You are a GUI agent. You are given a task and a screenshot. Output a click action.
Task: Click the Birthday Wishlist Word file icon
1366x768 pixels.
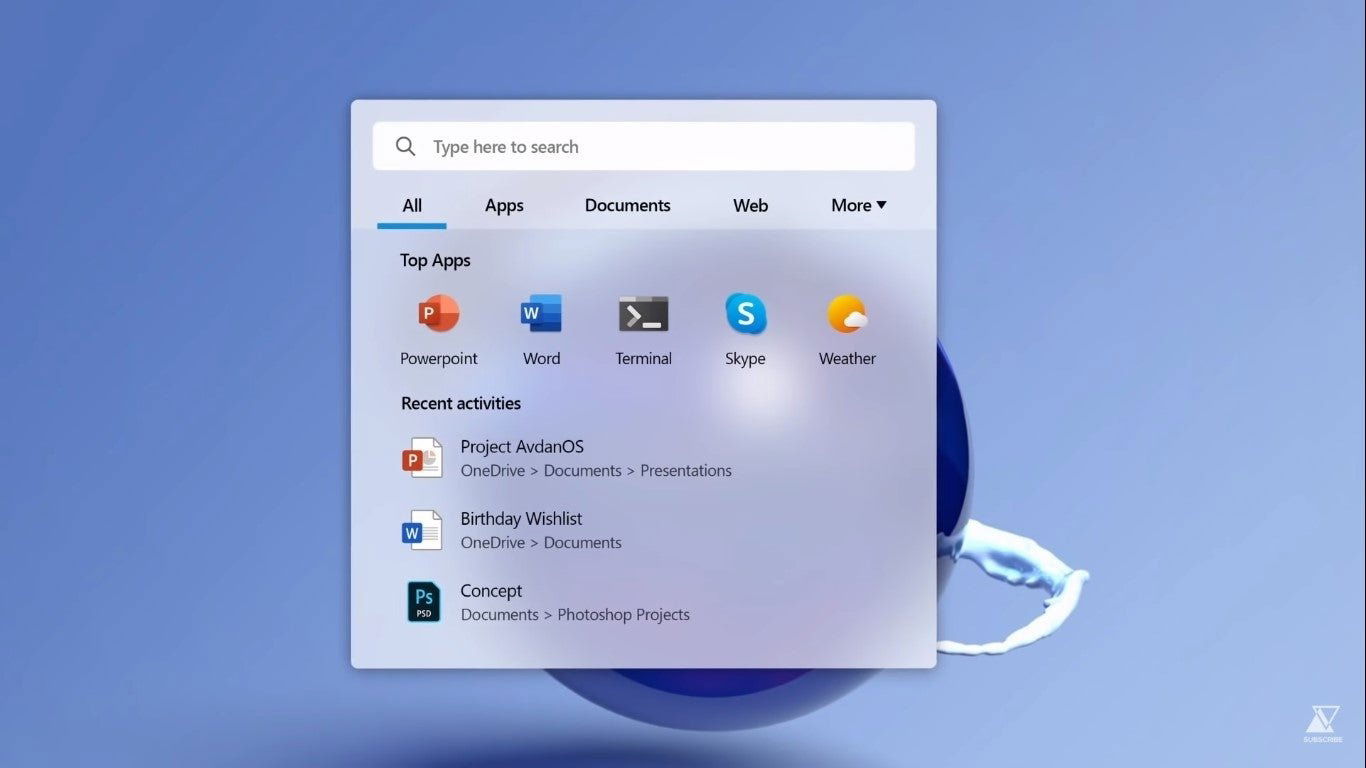[423, 530]
